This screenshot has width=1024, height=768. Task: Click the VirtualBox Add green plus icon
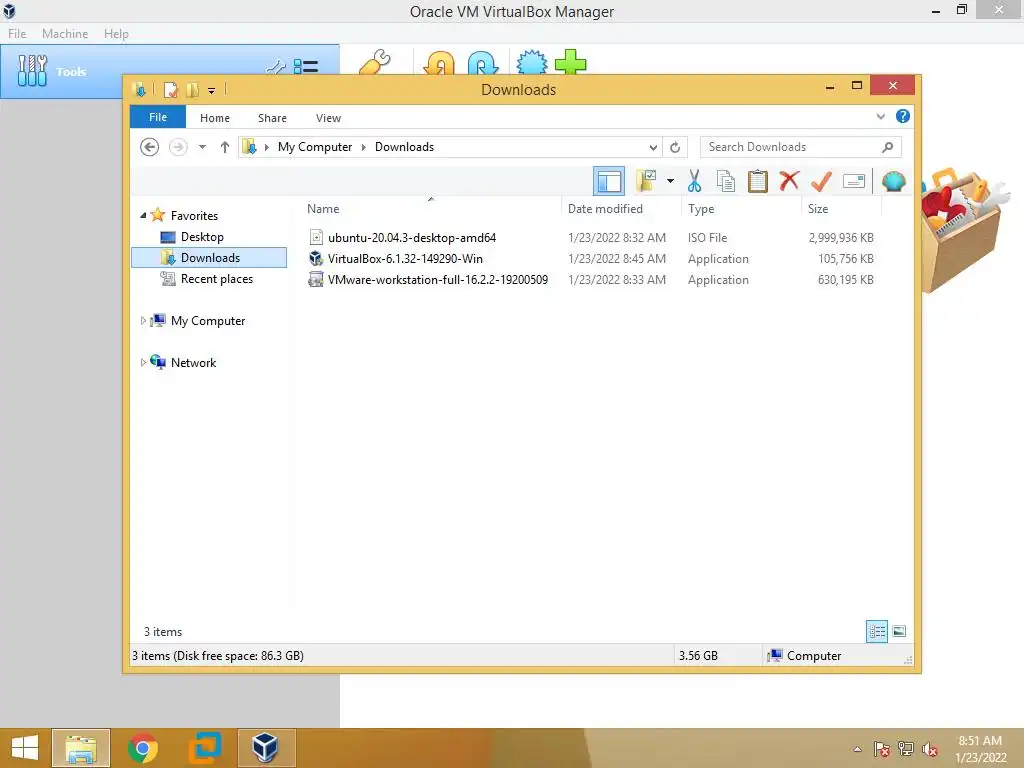pos(571,63)
